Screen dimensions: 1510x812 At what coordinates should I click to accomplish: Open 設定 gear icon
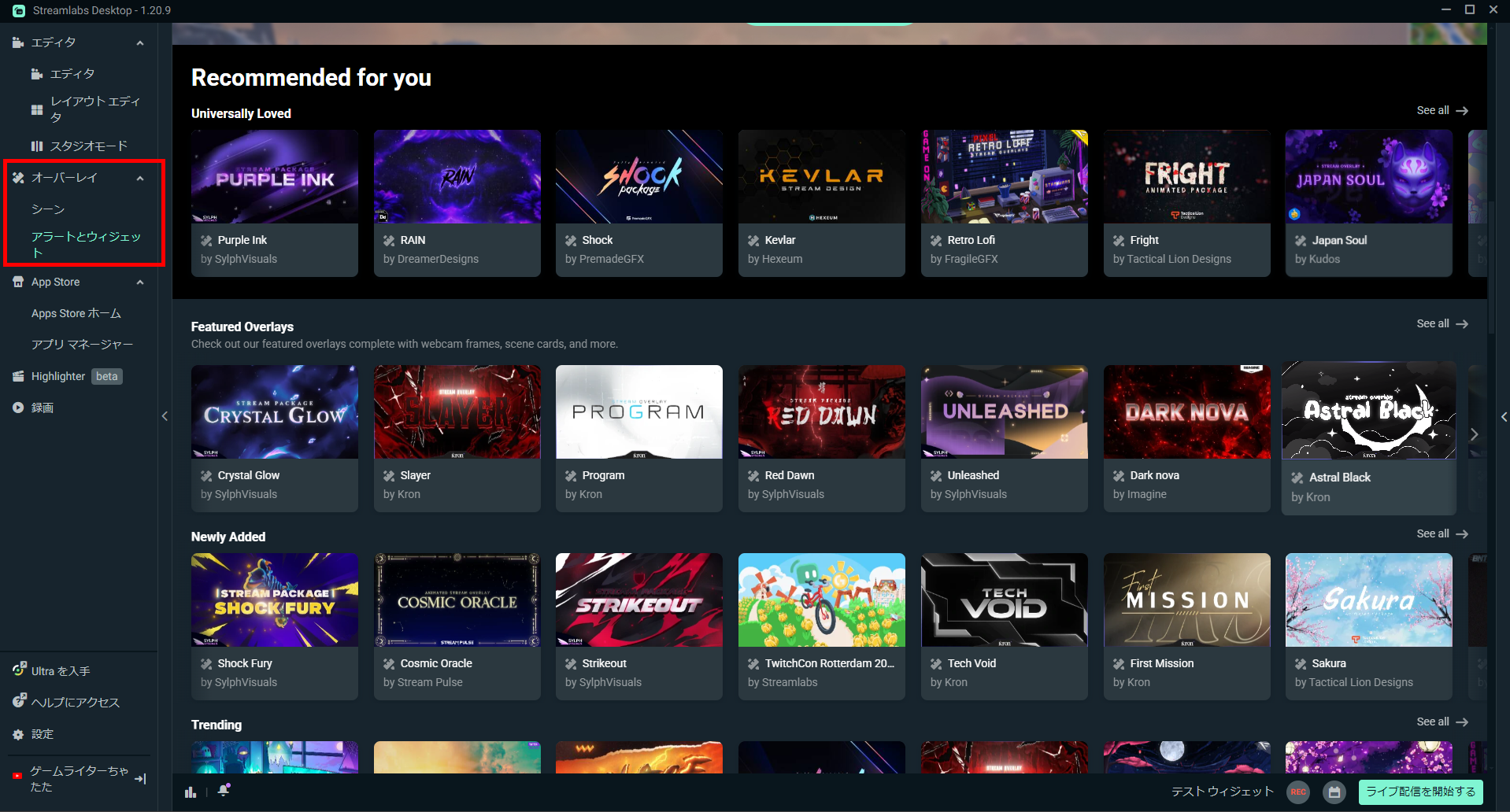[x=18, y=734]
